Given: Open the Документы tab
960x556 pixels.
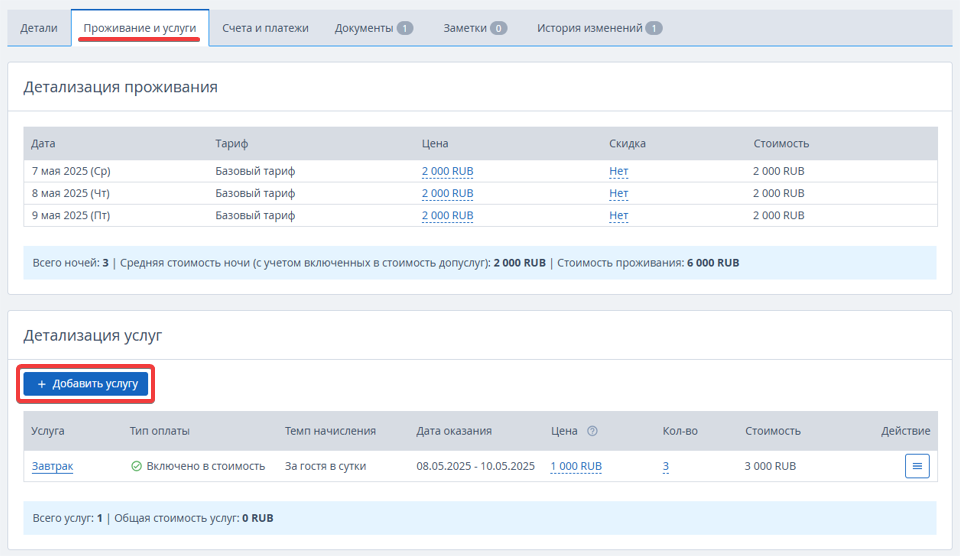Looking at the screenshot, I should (373, 28).
